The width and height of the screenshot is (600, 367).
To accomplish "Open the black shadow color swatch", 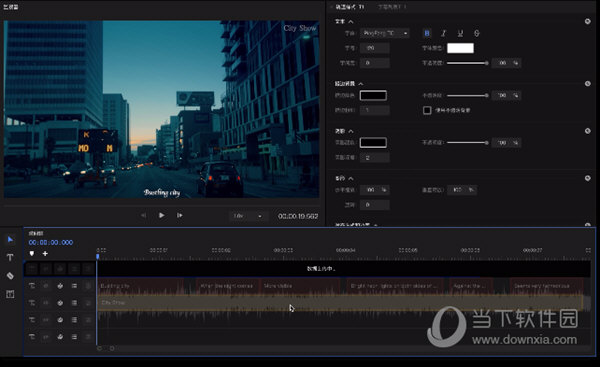I will tap(373, 142).
